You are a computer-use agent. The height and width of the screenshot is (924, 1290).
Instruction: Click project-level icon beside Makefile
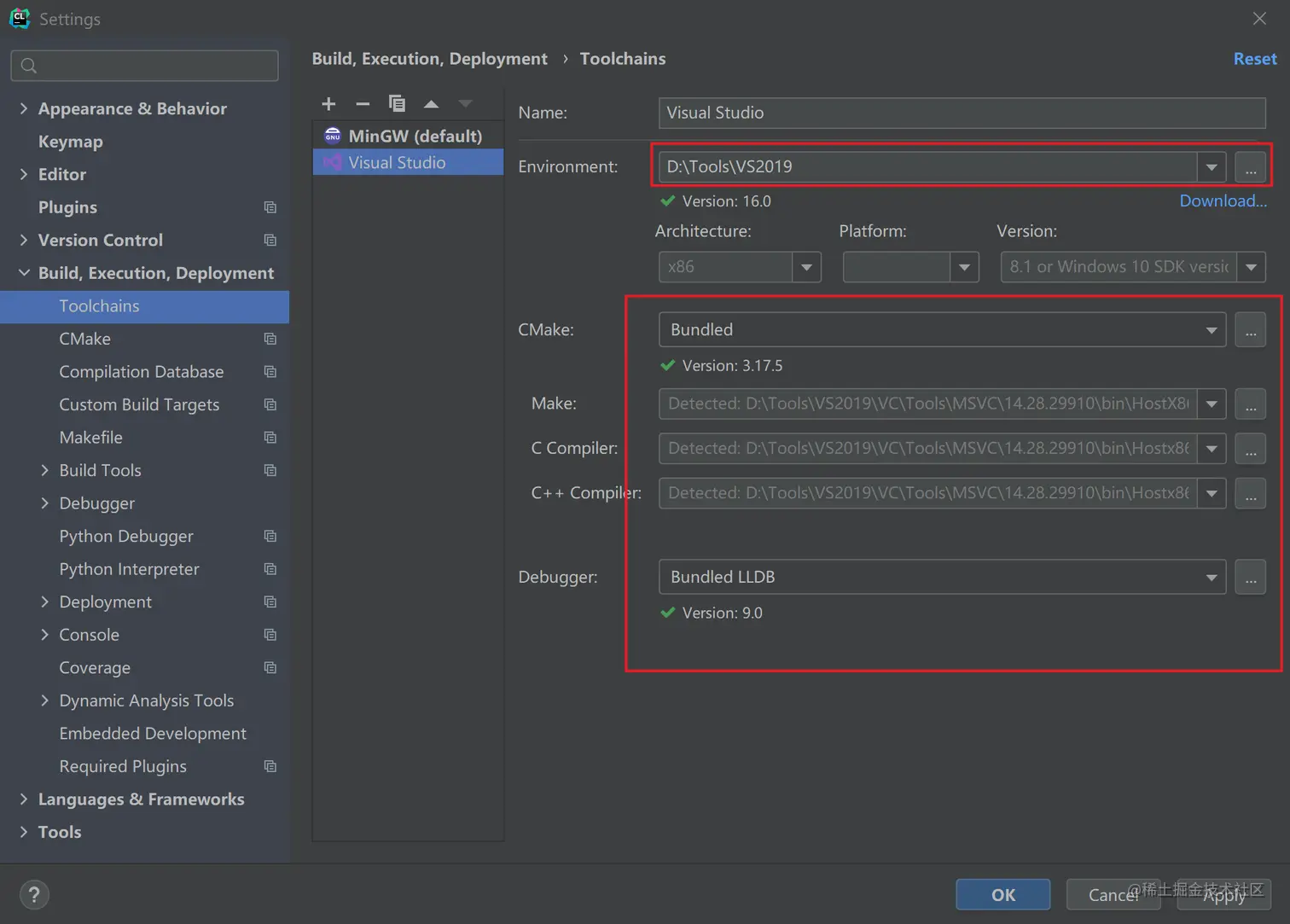point(270,438)
